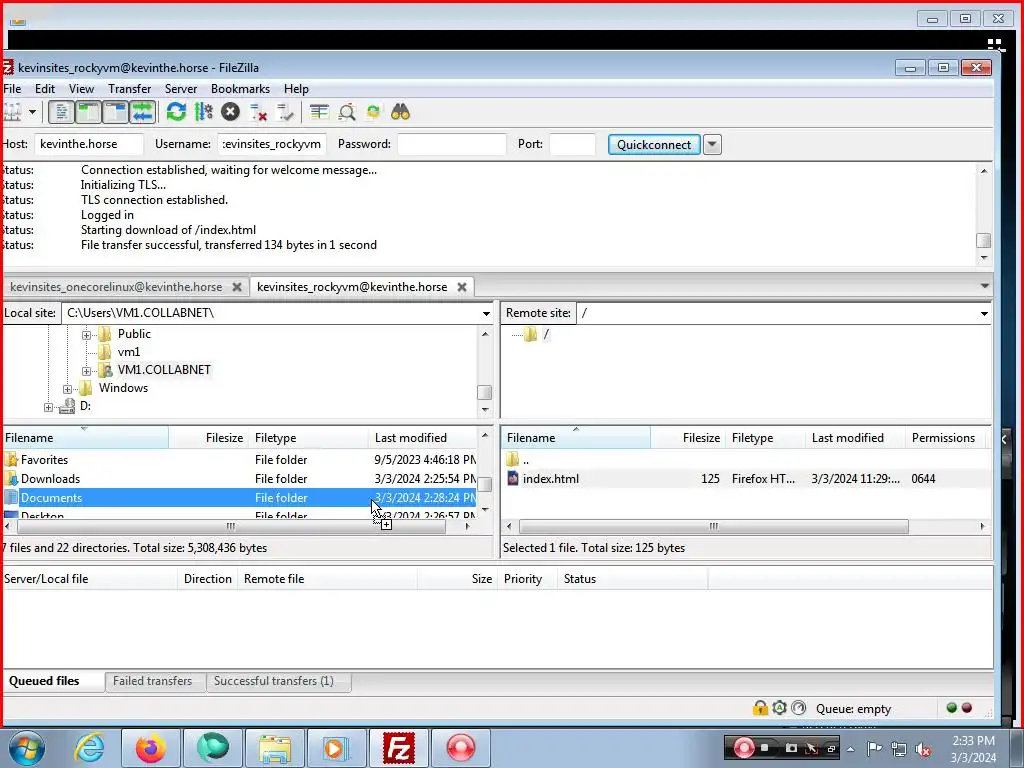This screenshot has width=1024, height=768.
Task: Switch to the kevinsites_onecorelinux connection tab
Action: coord(116,287)
